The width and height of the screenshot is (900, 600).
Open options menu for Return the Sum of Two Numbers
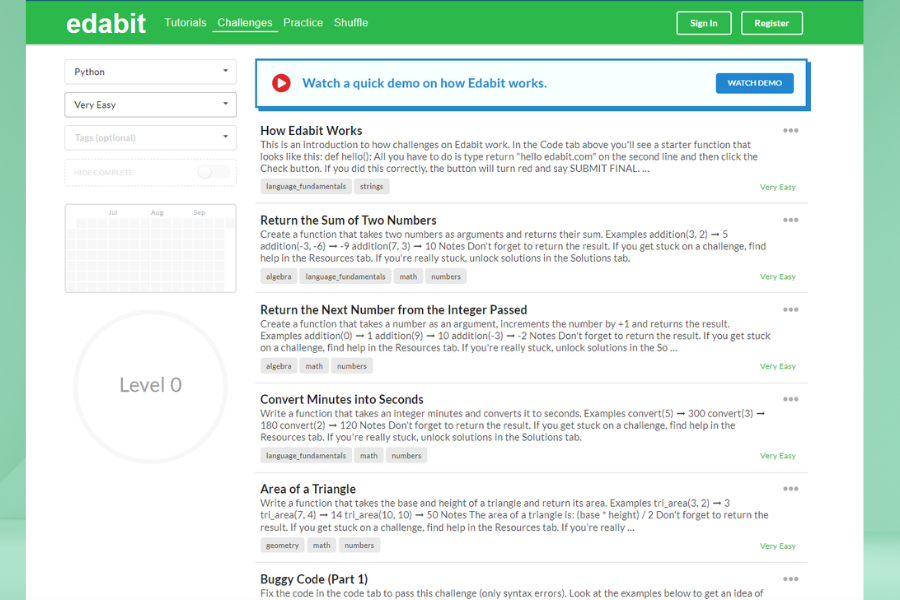790,220
